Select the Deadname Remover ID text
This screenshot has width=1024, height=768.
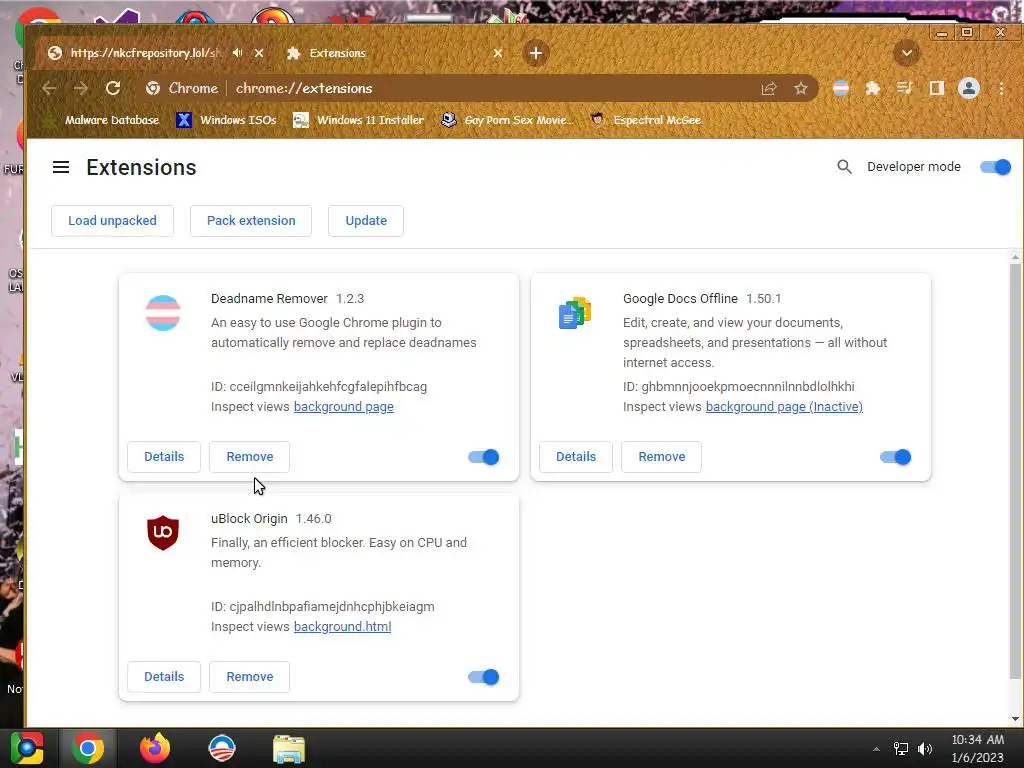pyautogui.click(x=319, y=387)
